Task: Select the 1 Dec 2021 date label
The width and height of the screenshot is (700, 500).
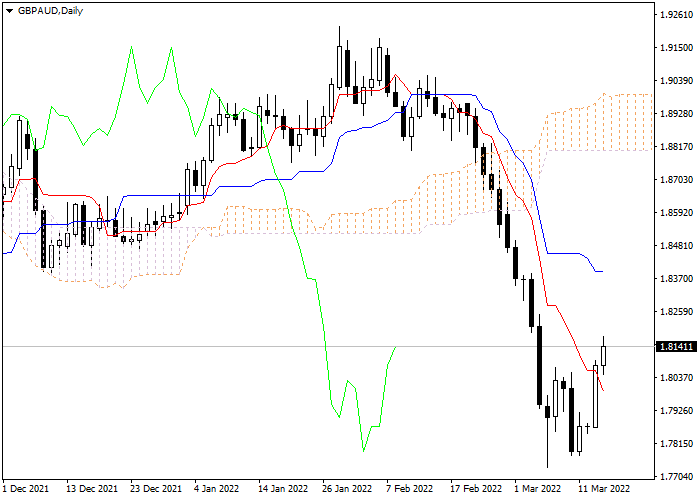Action: click(25, 489)
